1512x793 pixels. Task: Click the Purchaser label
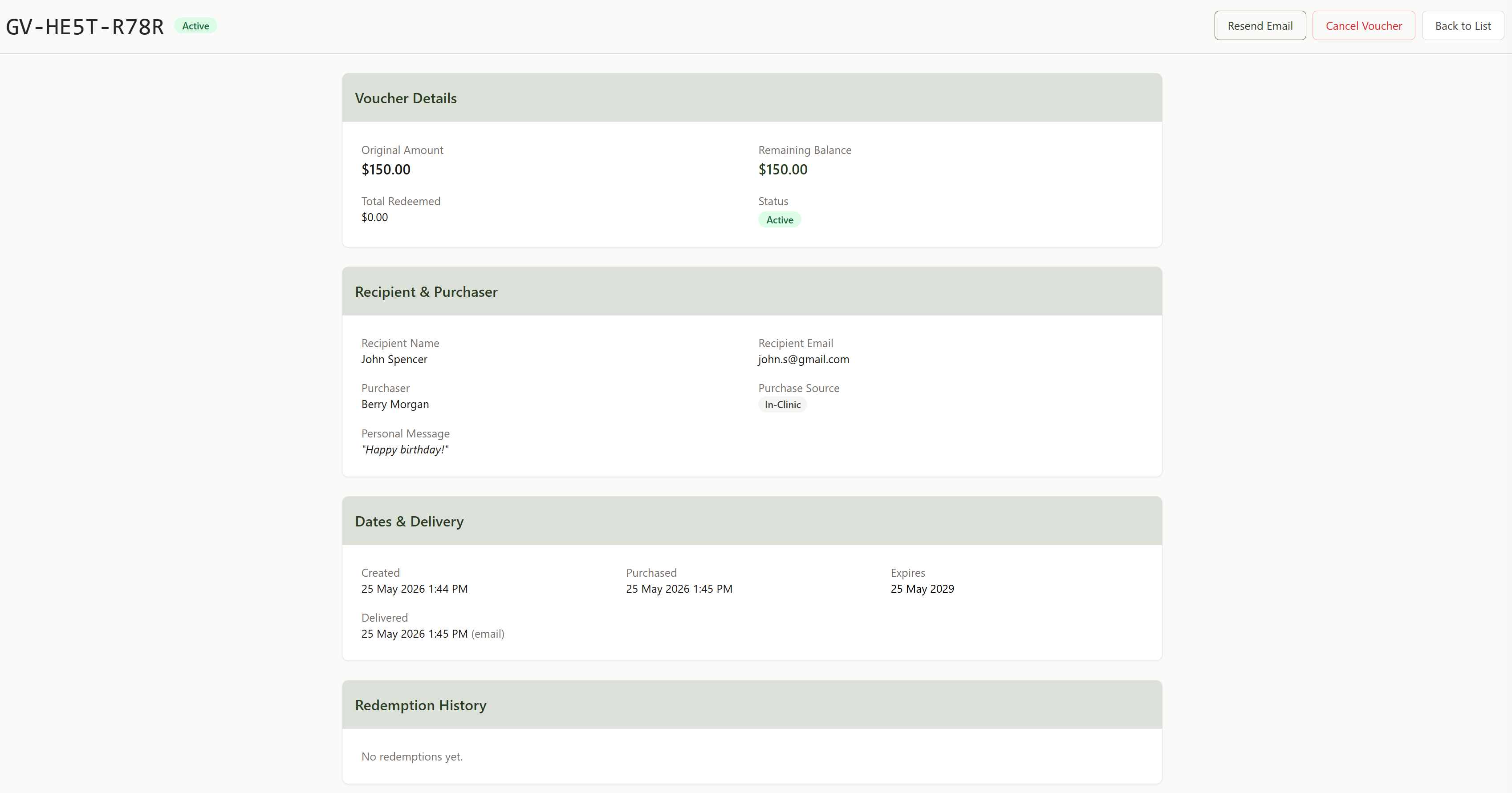[385, 388]
